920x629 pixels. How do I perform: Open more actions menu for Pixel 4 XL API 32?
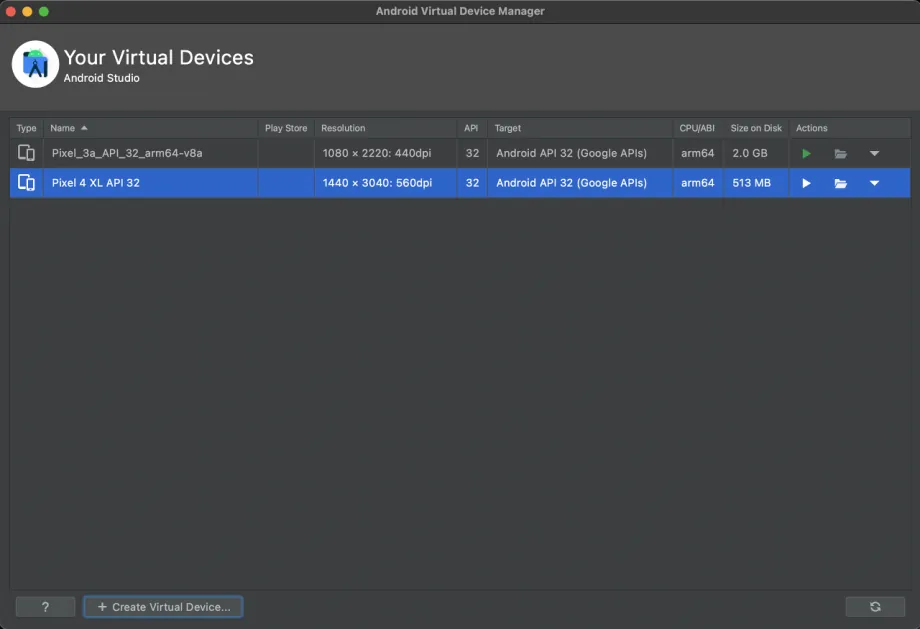tap(874, 183)
